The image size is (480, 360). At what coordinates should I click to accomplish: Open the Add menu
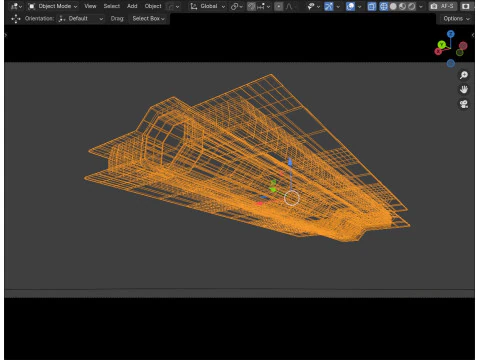coord(132,6)
